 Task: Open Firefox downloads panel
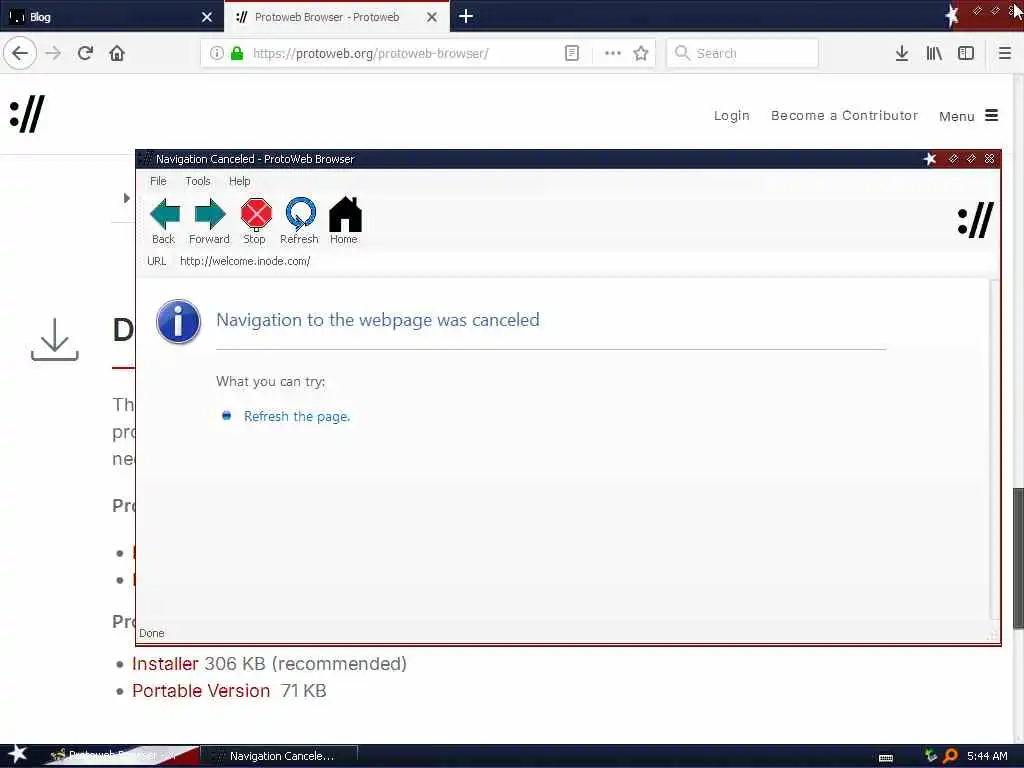pyautogui.click(x=902, y=53)
